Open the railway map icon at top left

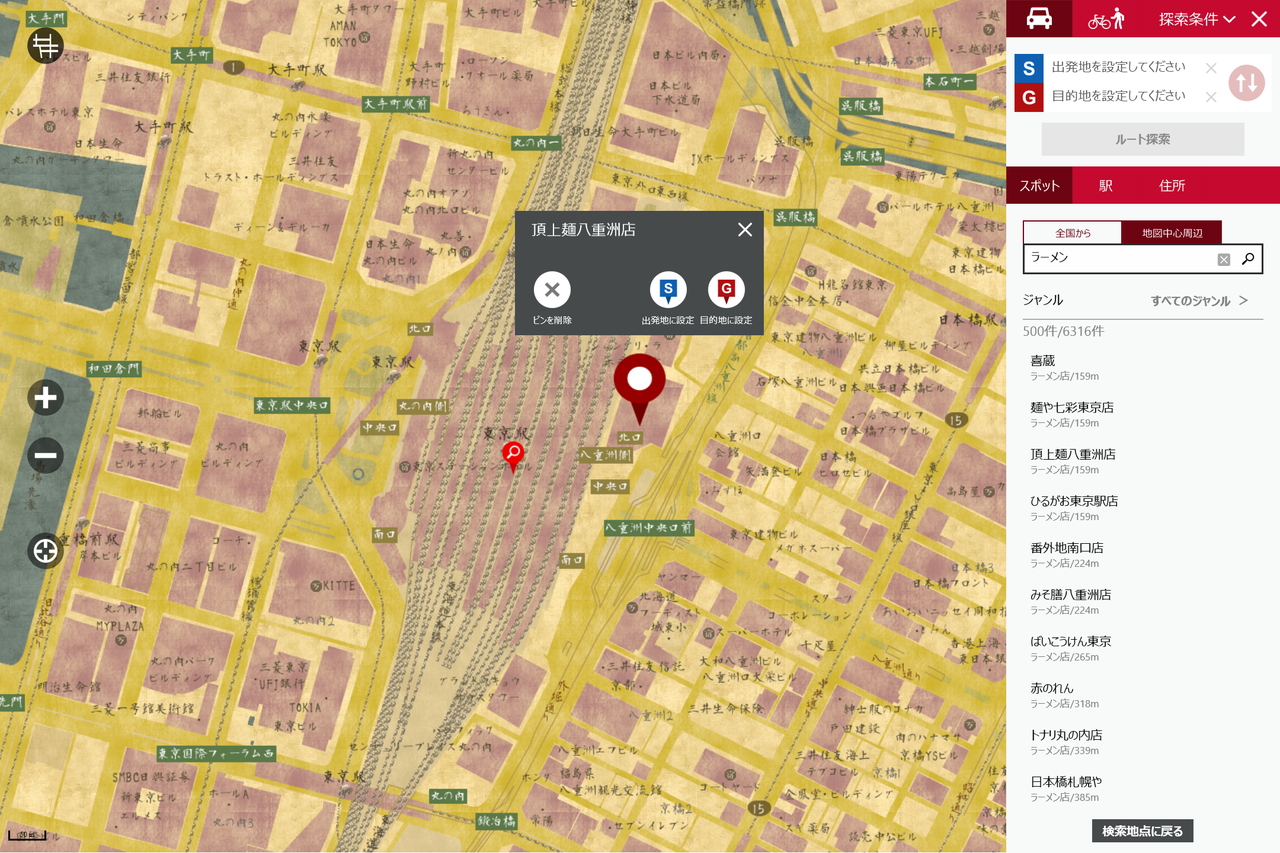point(45,45)
